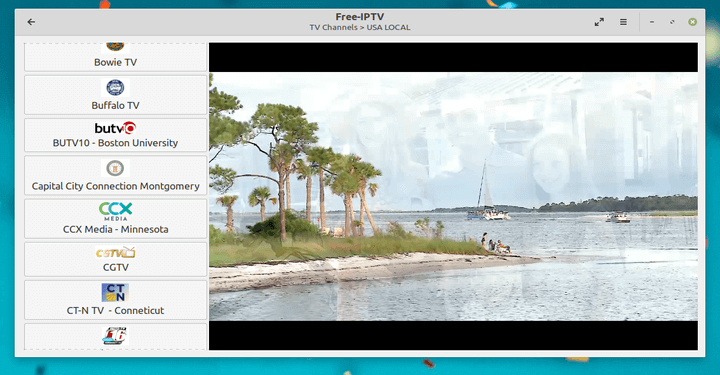Select the Buffalo TV channel label
The height and width of the screenshot is (375, 720).
click(115, 106)
